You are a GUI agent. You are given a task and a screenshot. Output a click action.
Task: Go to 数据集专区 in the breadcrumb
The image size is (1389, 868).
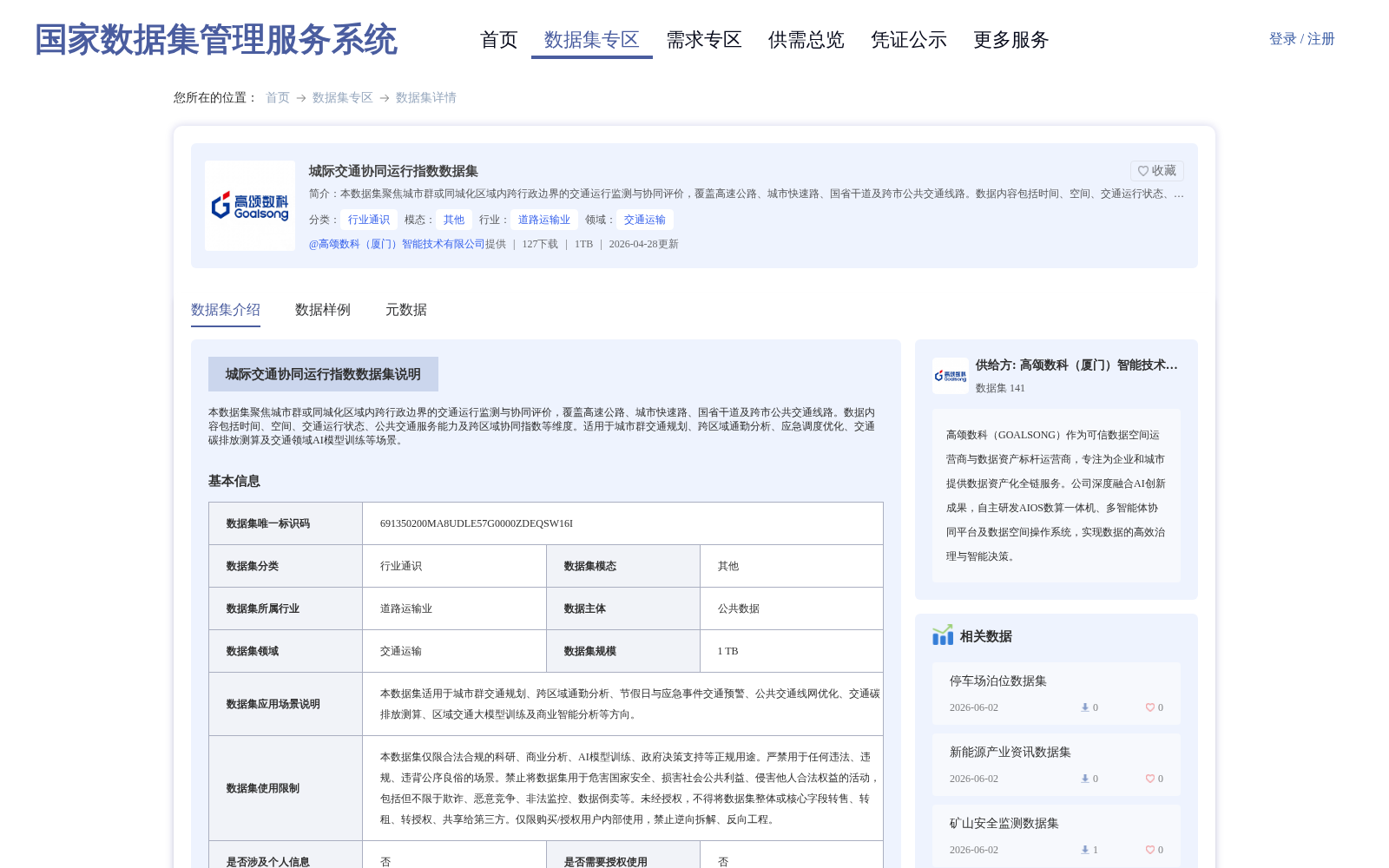click(x=343, y=97)
